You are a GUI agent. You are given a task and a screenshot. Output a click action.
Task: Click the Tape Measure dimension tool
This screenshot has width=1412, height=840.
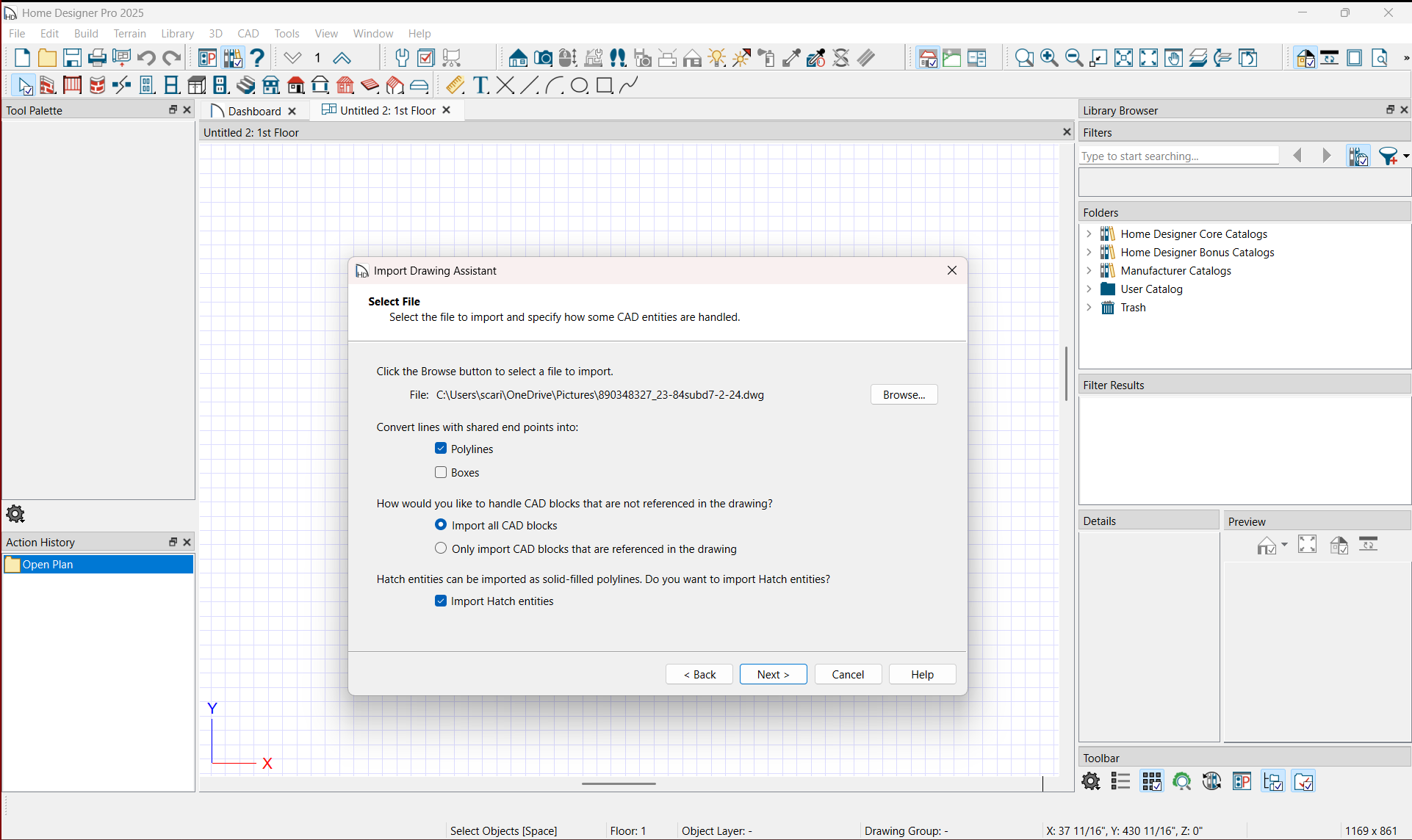click(x=455, y=85)
